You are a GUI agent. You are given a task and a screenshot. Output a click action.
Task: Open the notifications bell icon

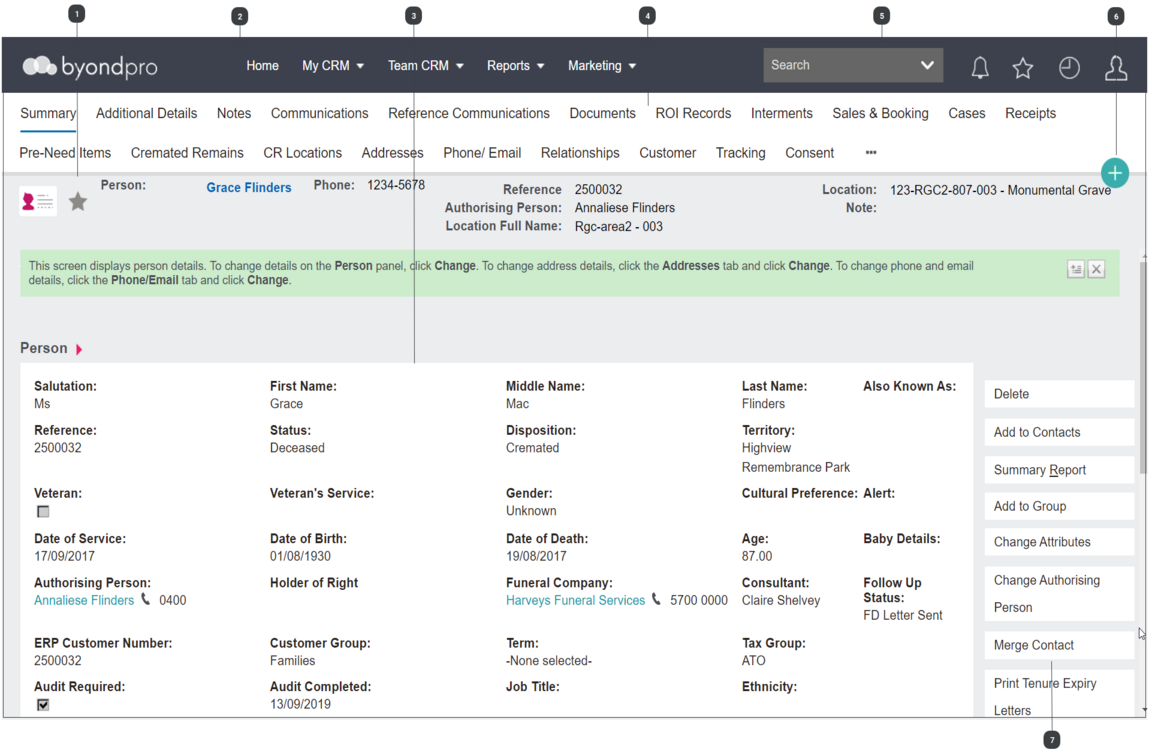coord(980,67)
